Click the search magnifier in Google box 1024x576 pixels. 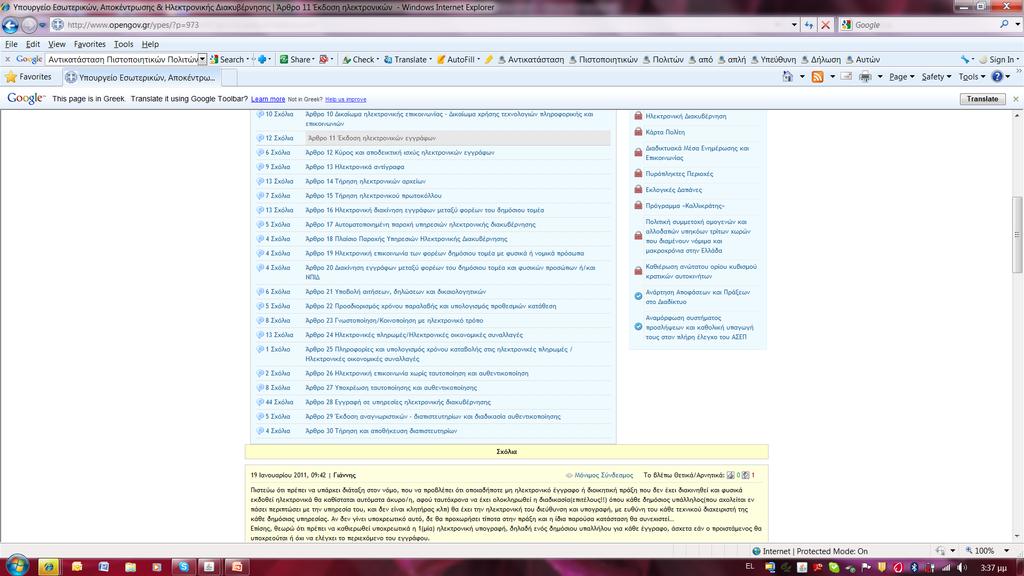pos(1004,24)
